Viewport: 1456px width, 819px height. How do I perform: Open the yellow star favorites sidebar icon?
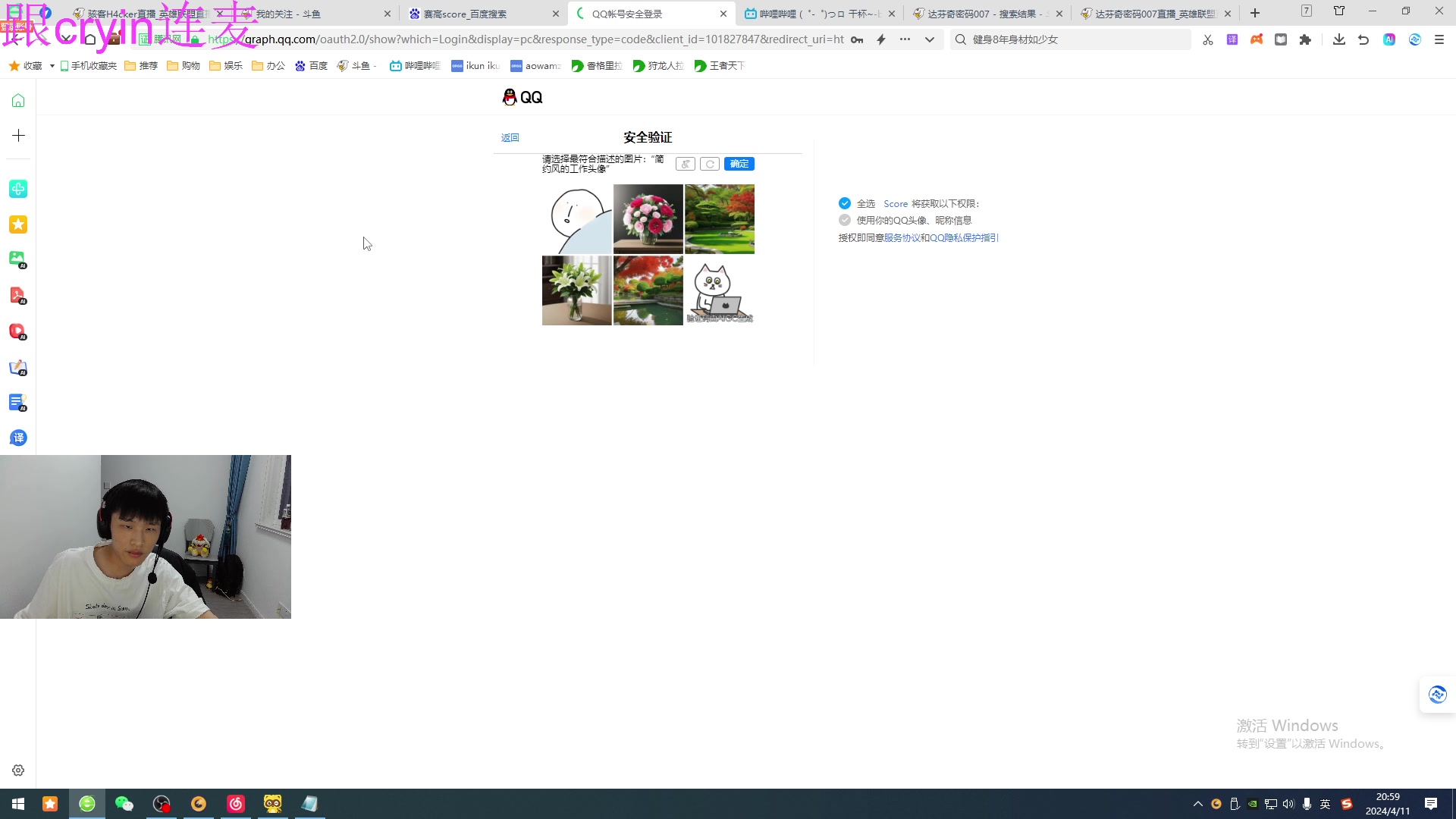point(18,224)
